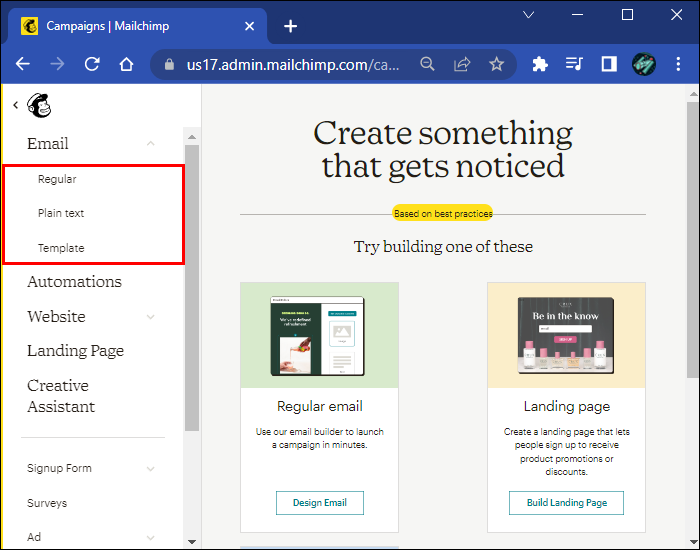
Task: Open the tab search dropdown arrow
Action: [529, 15]
